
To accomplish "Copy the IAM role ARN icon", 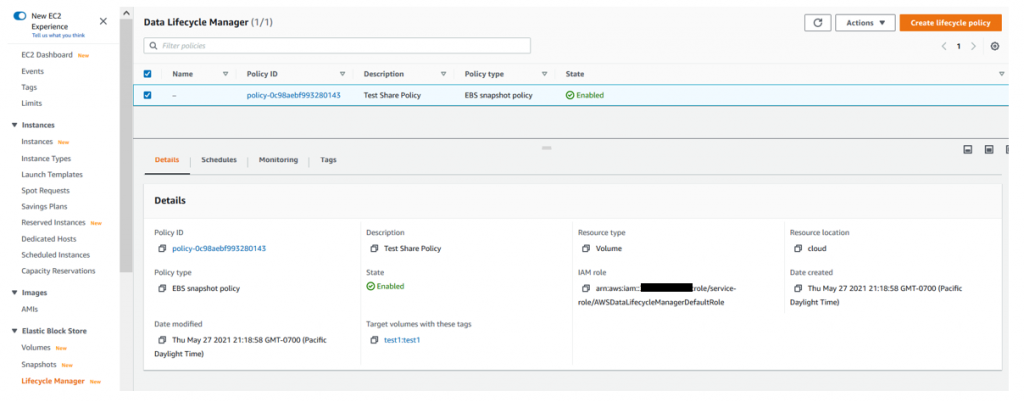I will 586,288.
